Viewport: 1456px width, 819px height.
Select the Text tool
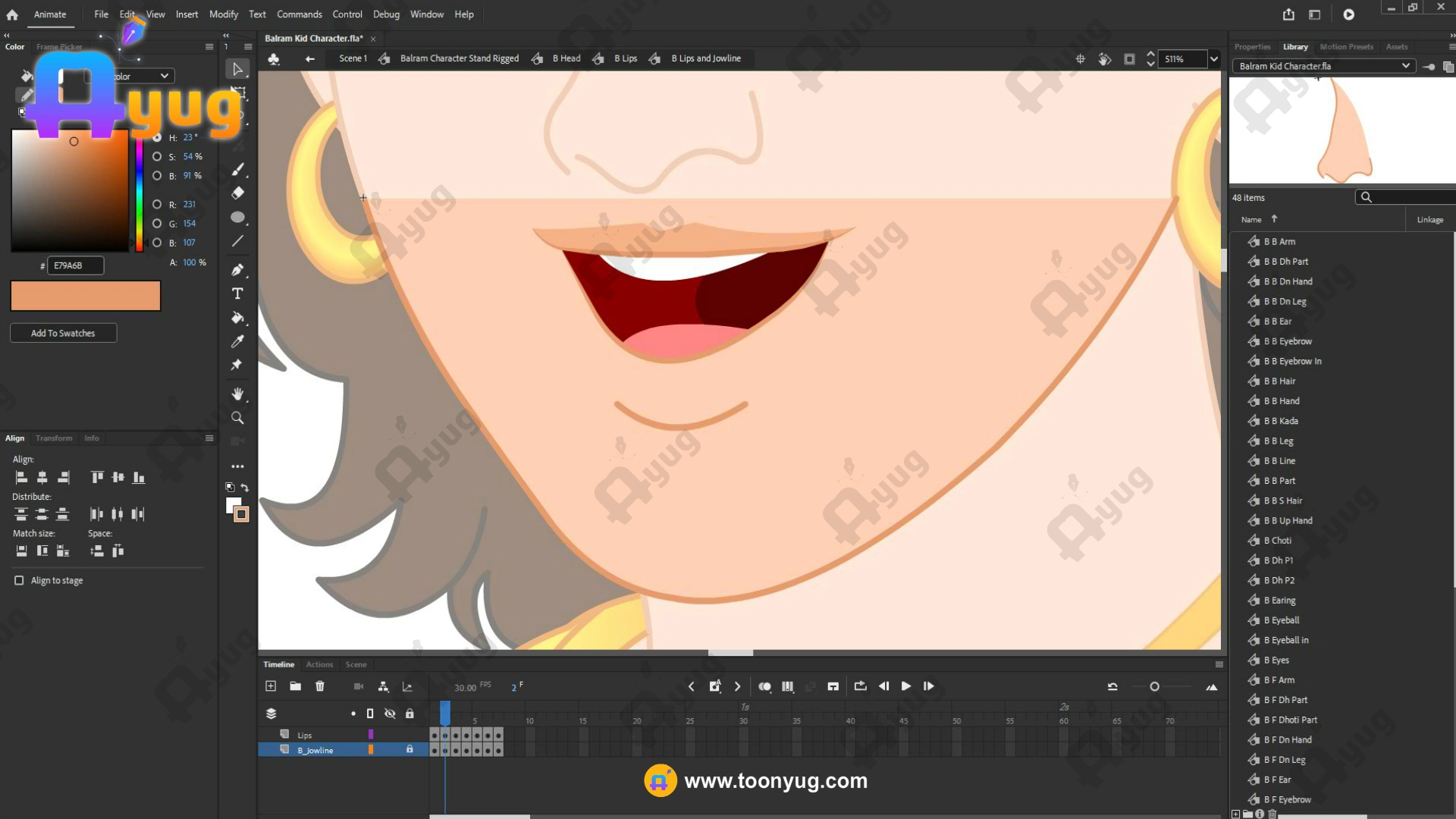[x=237, y=293]
